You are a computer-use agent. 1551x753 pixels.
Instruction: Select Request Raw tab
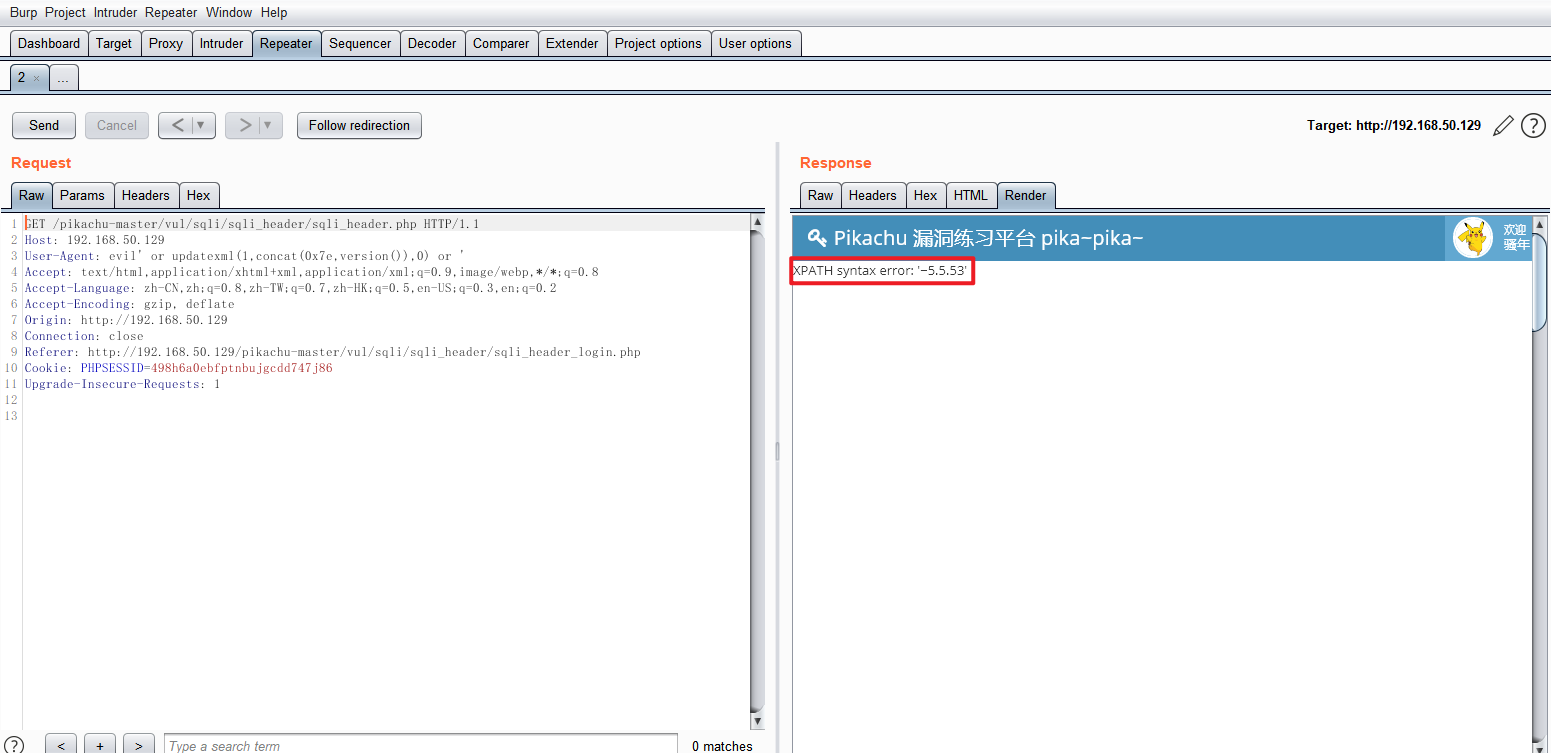point(32,196)
